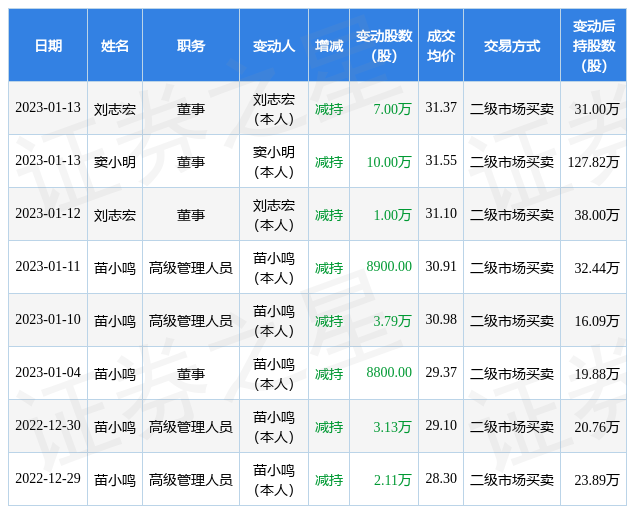This screenshot has width=627, height=514.
Task: Click the 成交均价 column header
Action: (441, 46)
